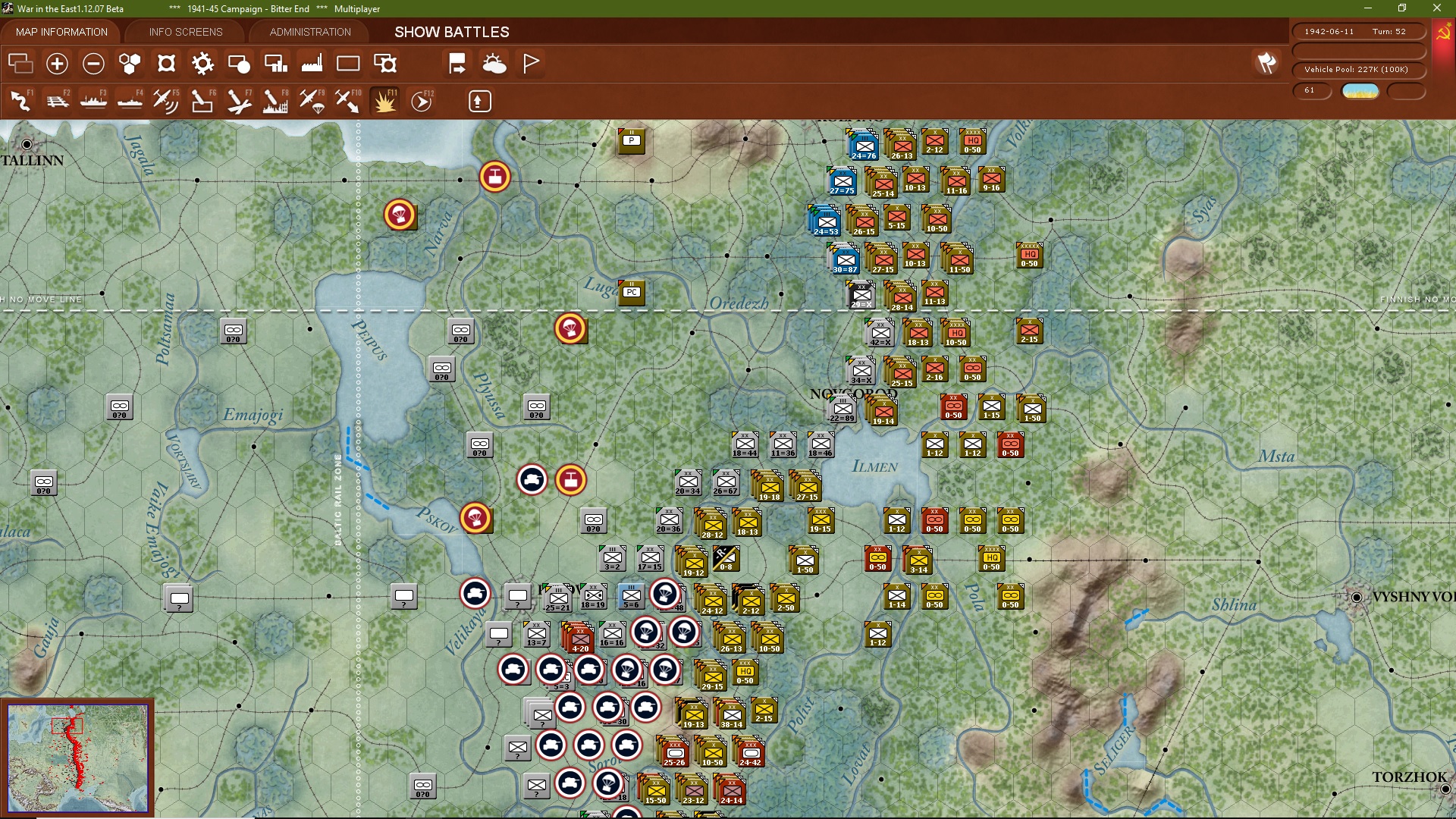Screen dimensions: 1456x819
Task: Select the blue unit labeled 27=75
Action: tap(842, 182)
